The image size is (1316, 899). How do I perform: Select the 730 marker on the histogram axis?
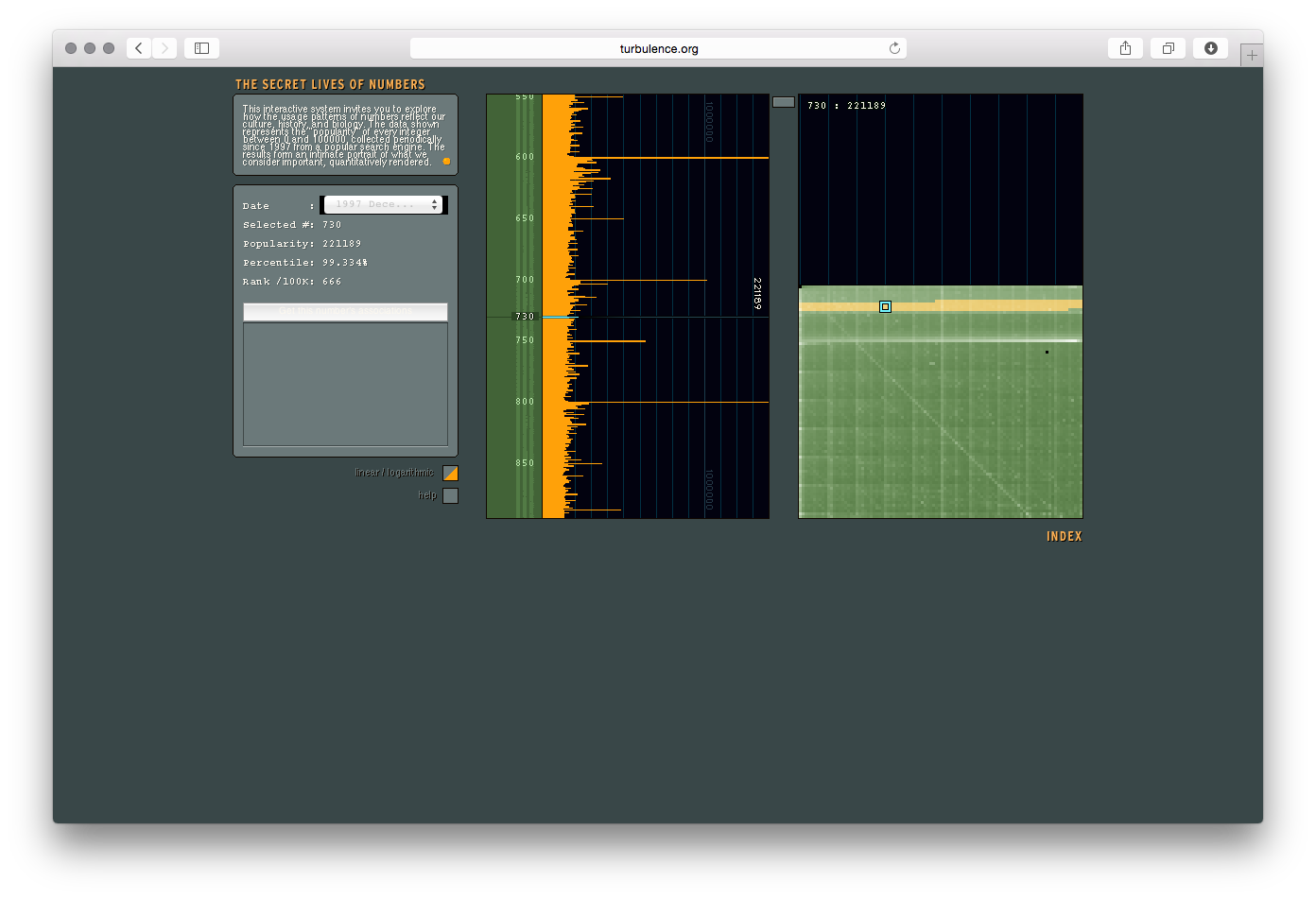click(x=525, y=317)
